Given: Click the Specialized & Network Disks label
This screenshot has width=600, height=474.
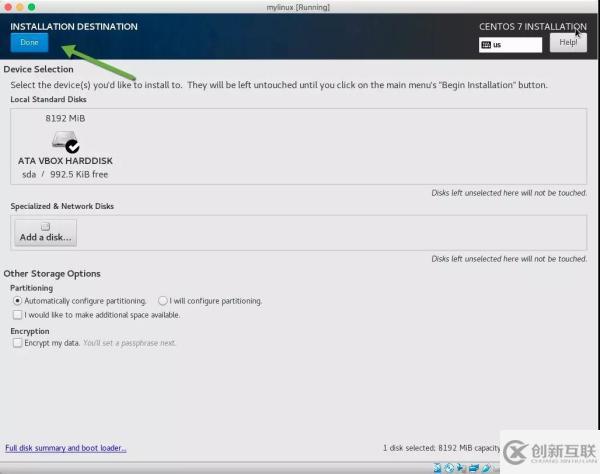Looking at the screenshot, I should coord(62,206).
